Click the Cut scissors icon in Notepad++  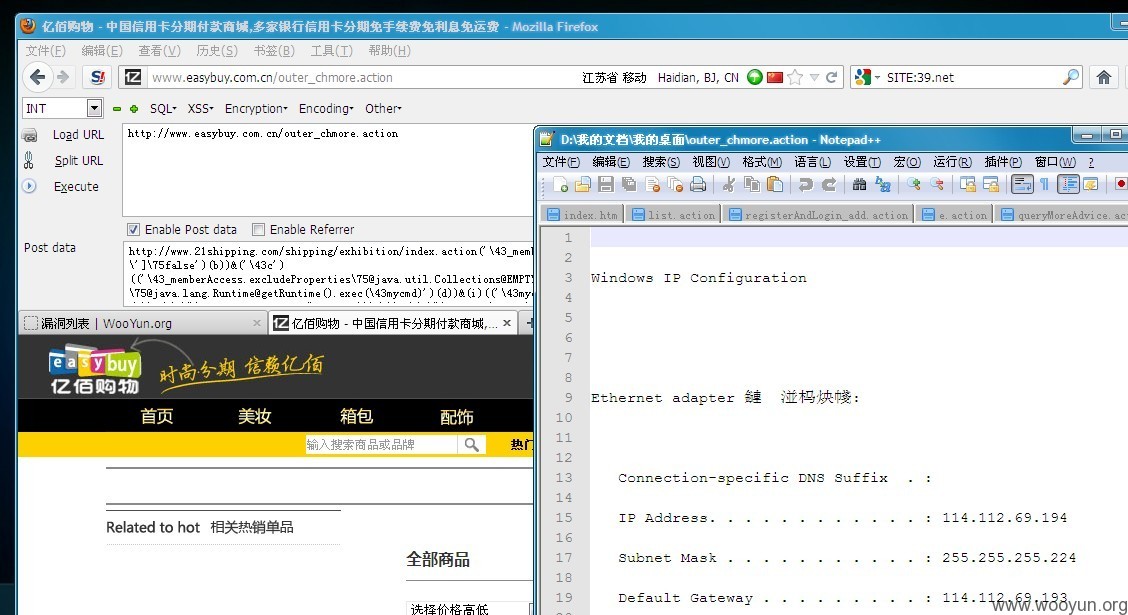[729, 185]
